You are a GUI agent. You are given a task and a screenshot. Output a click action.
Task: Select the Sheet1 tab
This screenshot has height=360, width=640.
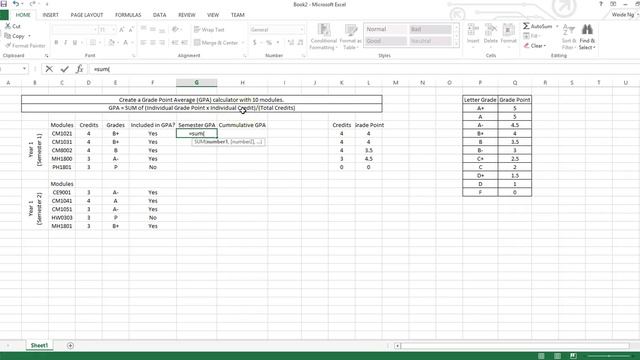(39, 345)
